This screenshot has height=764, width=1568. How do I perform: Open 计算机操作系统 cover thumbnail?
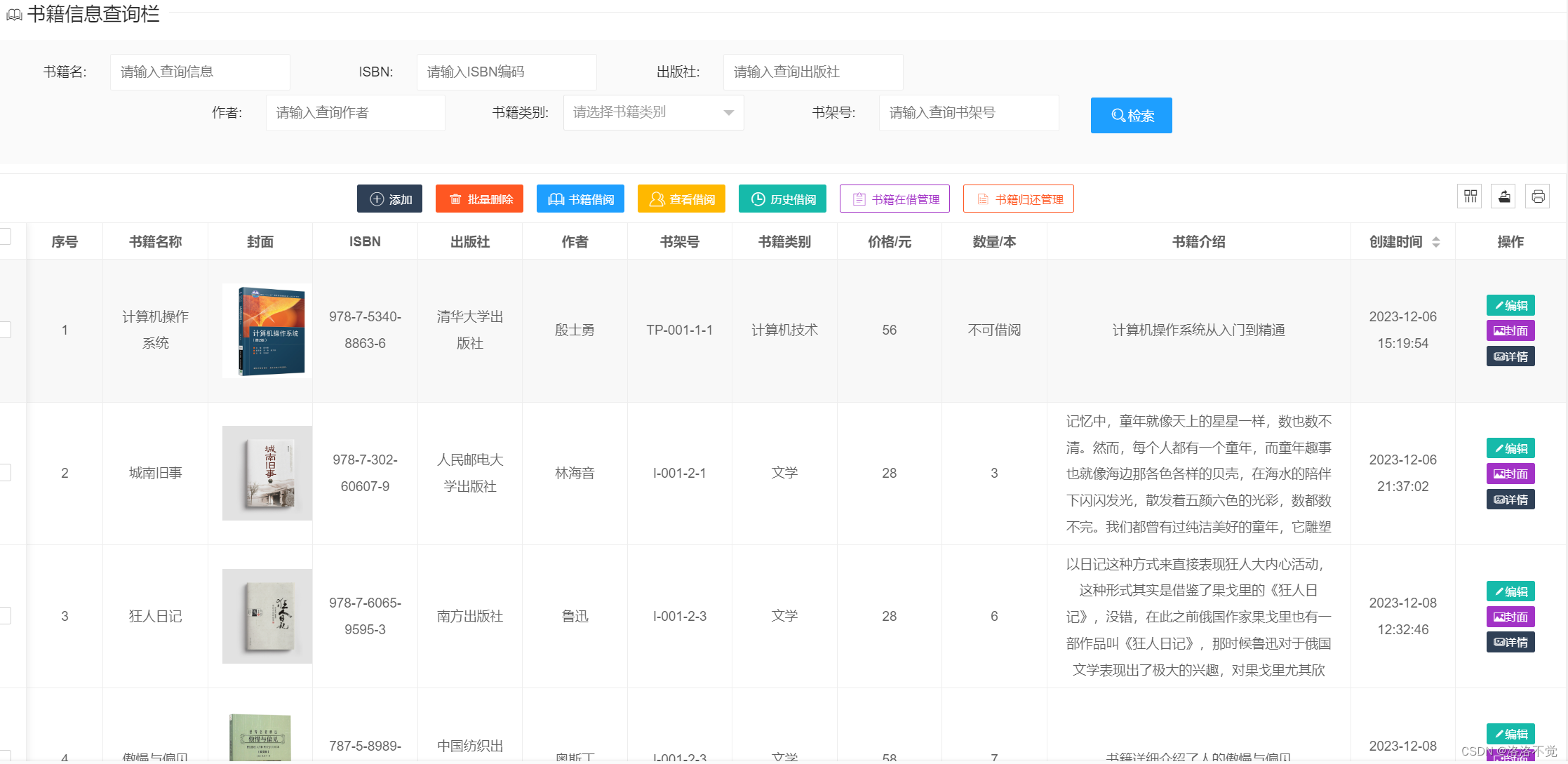point(267,330)
